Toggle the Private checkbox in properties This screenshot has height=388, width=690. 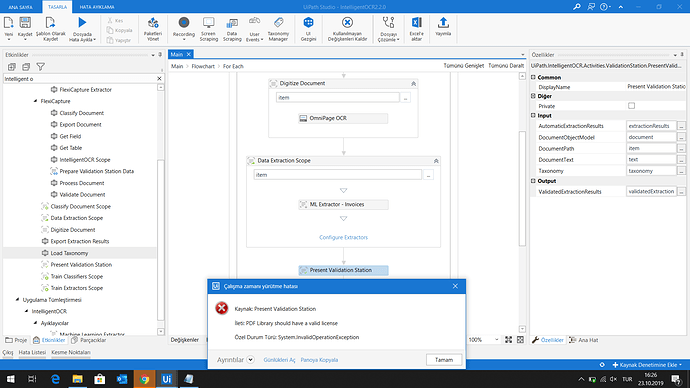pos(631,106)
